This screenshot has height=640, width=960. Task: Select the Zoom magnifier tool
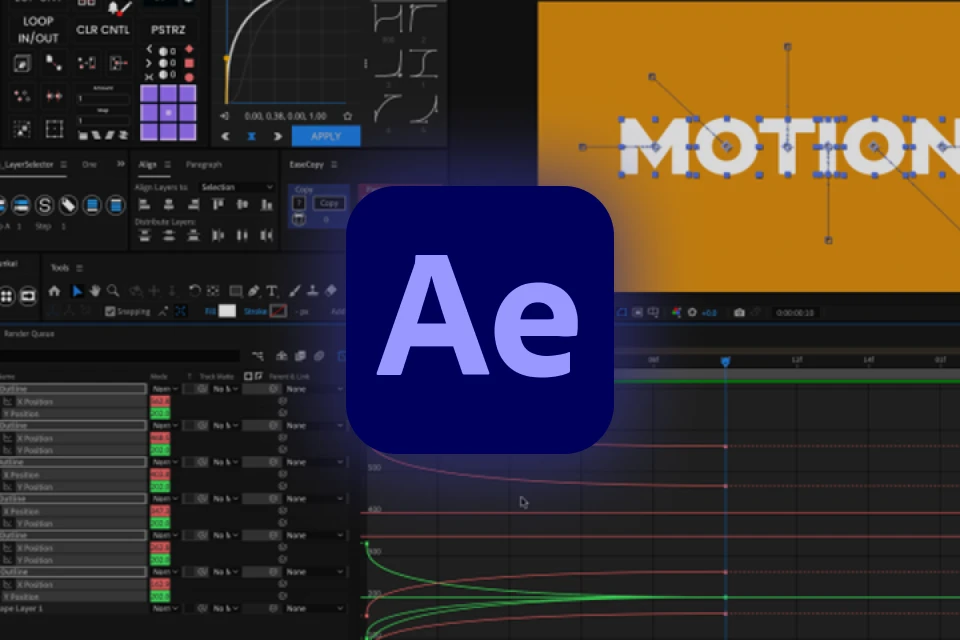[x=113, y=291]
